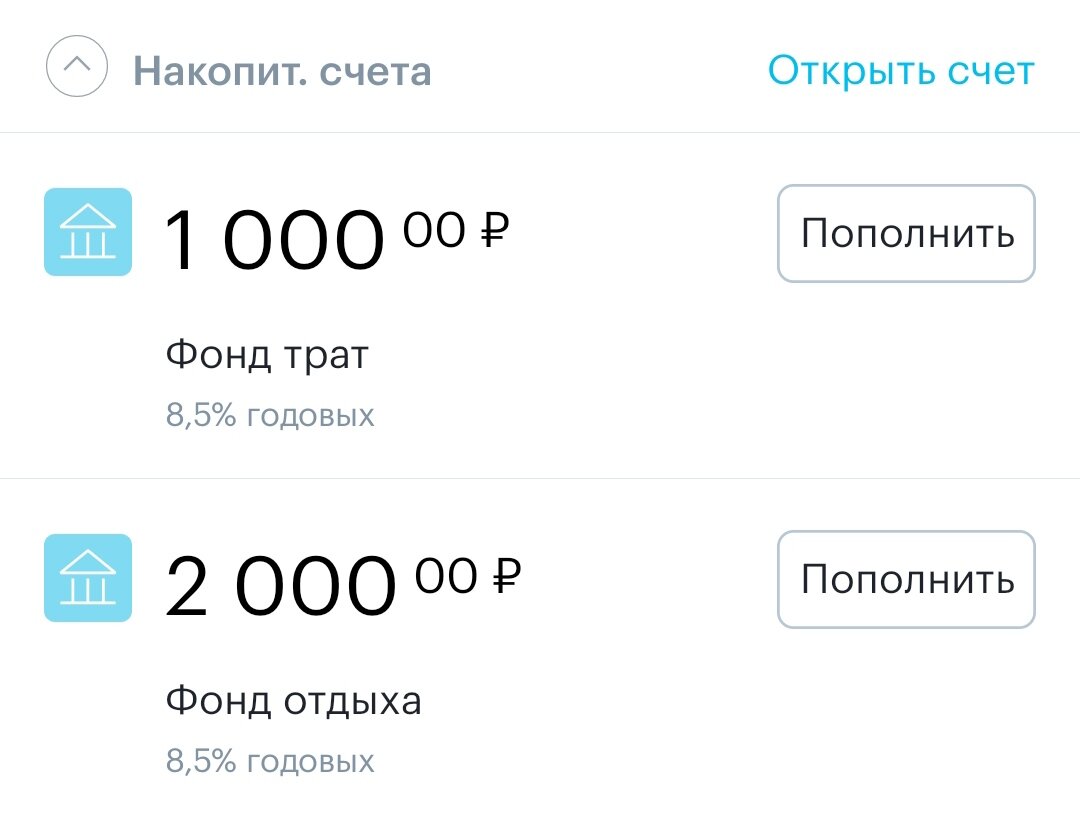
Task: Open the Открыть счет link
Action: (901, 71)
